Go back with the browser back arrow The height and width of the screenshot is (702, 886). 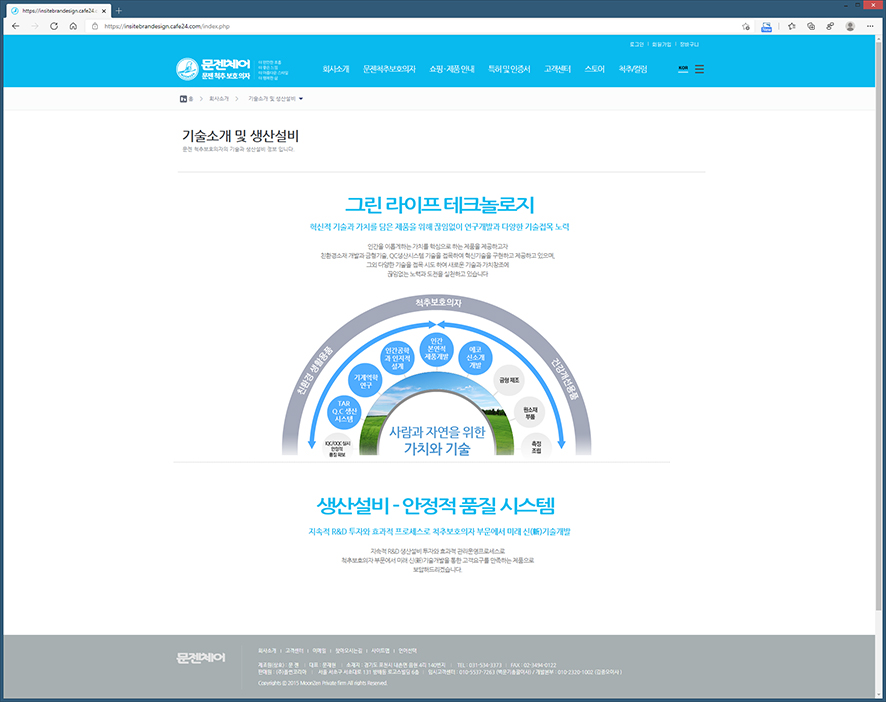(15, 26)
